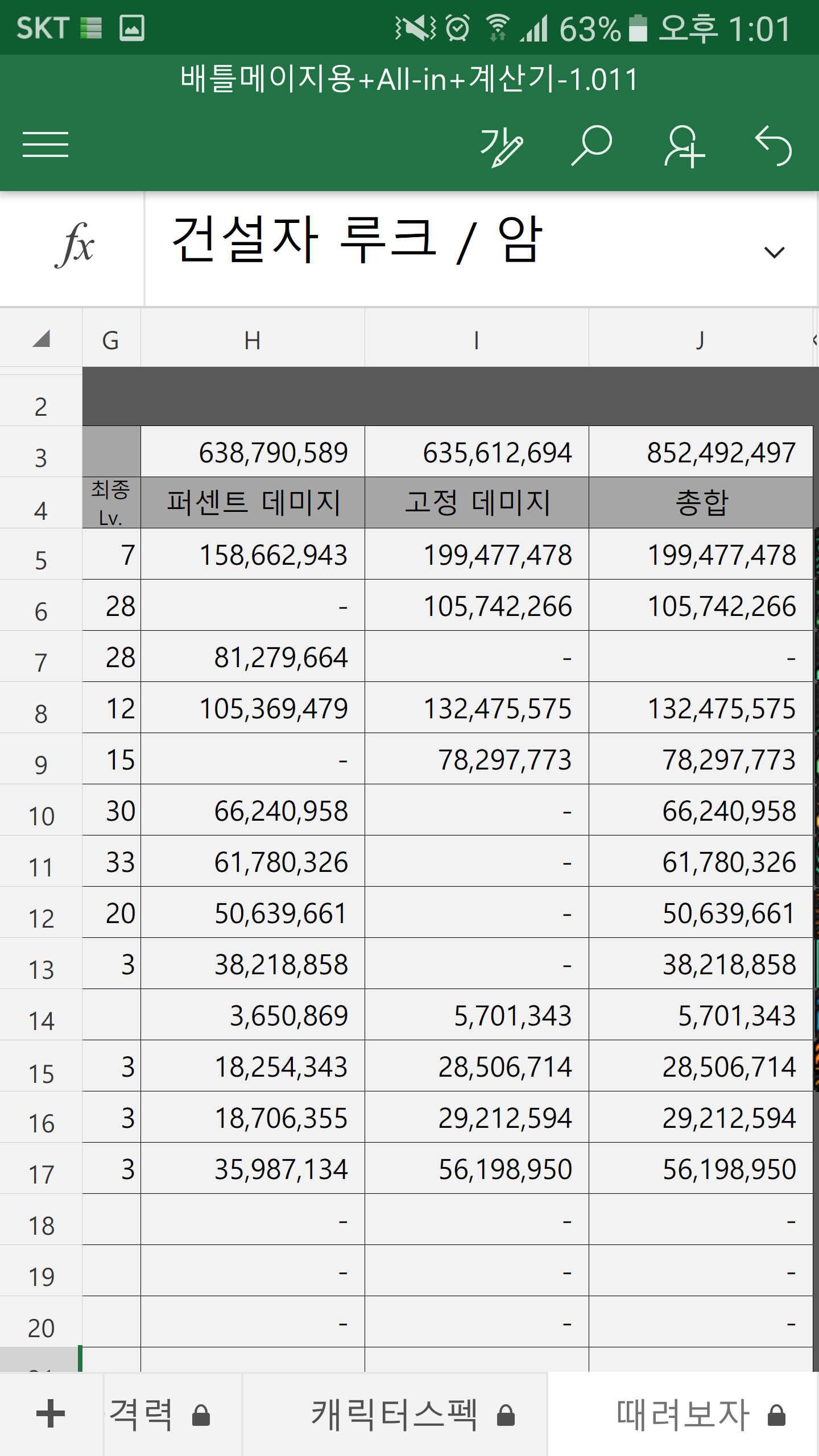Switch to the 때려보자 sheet tab

coord(684,1414)
